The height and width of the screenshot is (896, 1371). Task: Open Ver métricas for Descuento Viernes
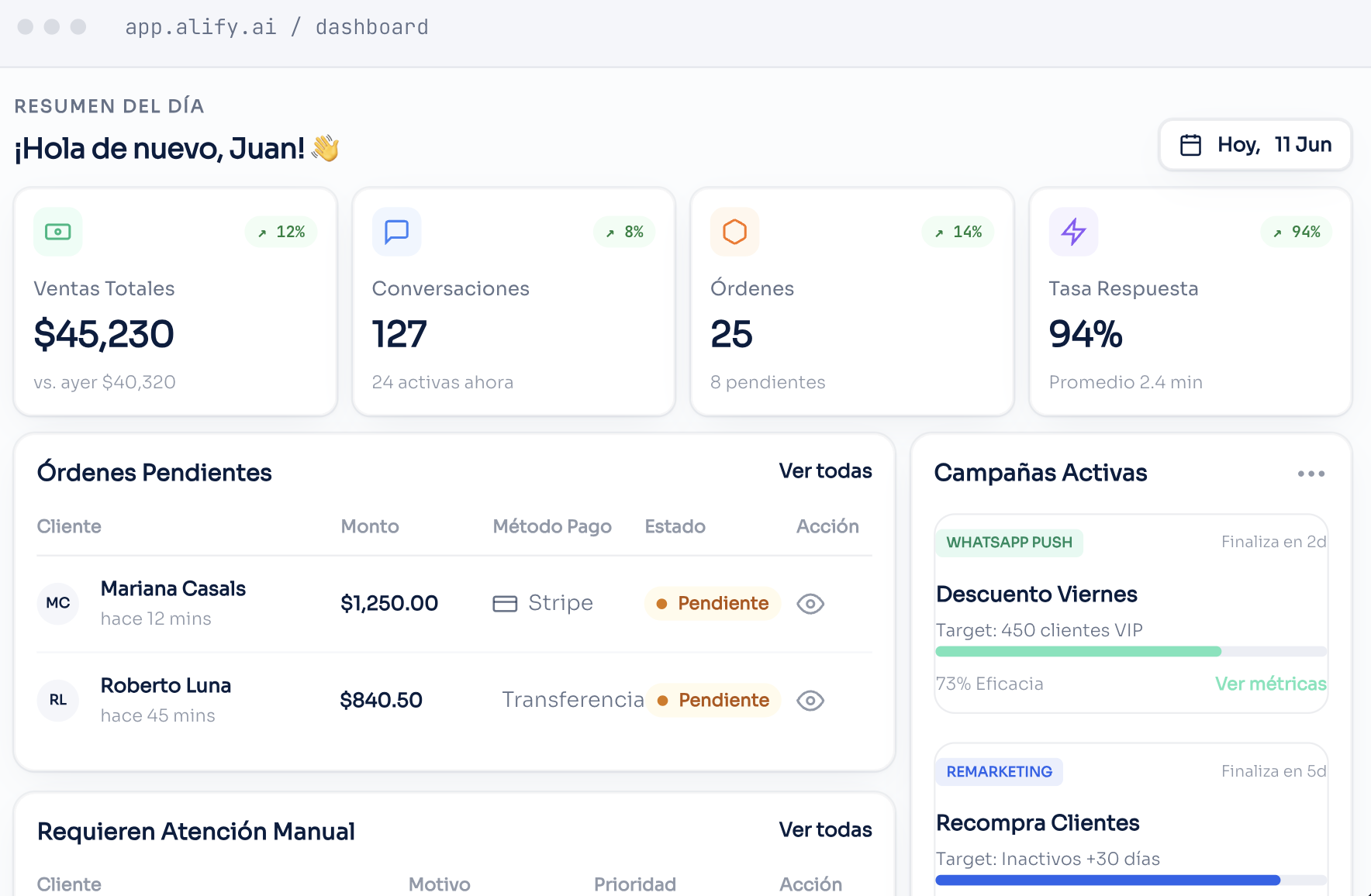1271,684
